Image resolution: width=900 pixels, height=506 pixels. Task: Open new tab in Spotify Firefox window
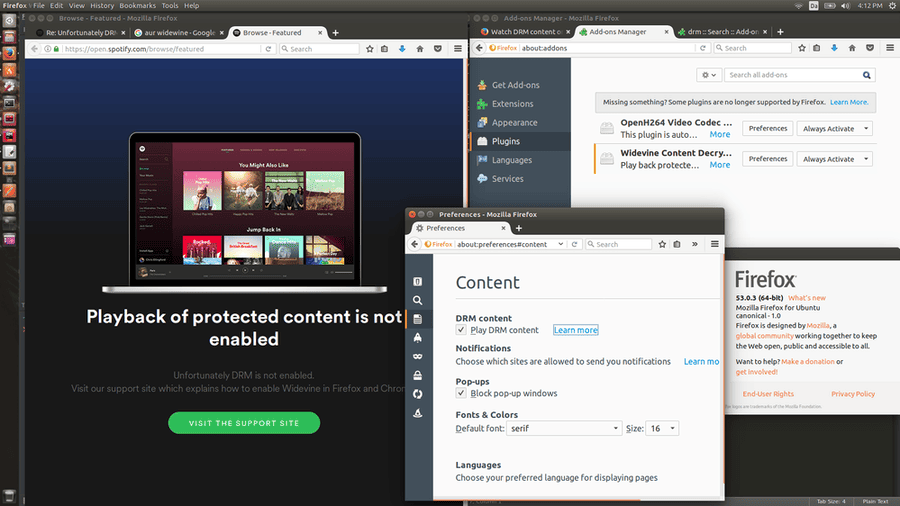tap(336, 33)
